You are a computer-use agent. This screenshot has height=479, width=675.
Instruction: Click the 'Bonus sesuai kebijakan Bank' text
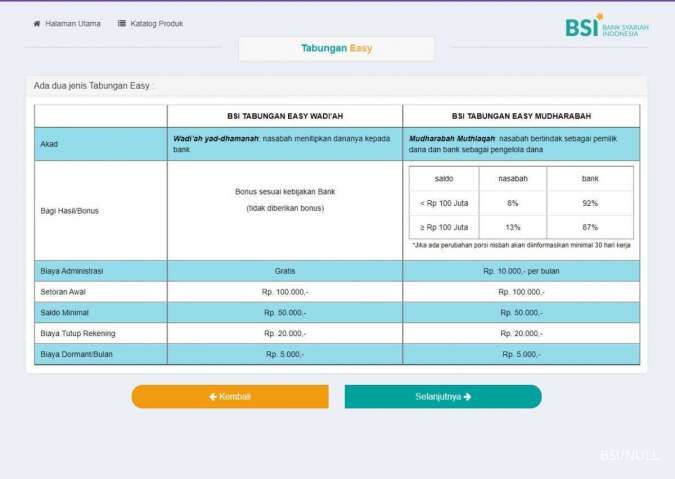(285, 192)
